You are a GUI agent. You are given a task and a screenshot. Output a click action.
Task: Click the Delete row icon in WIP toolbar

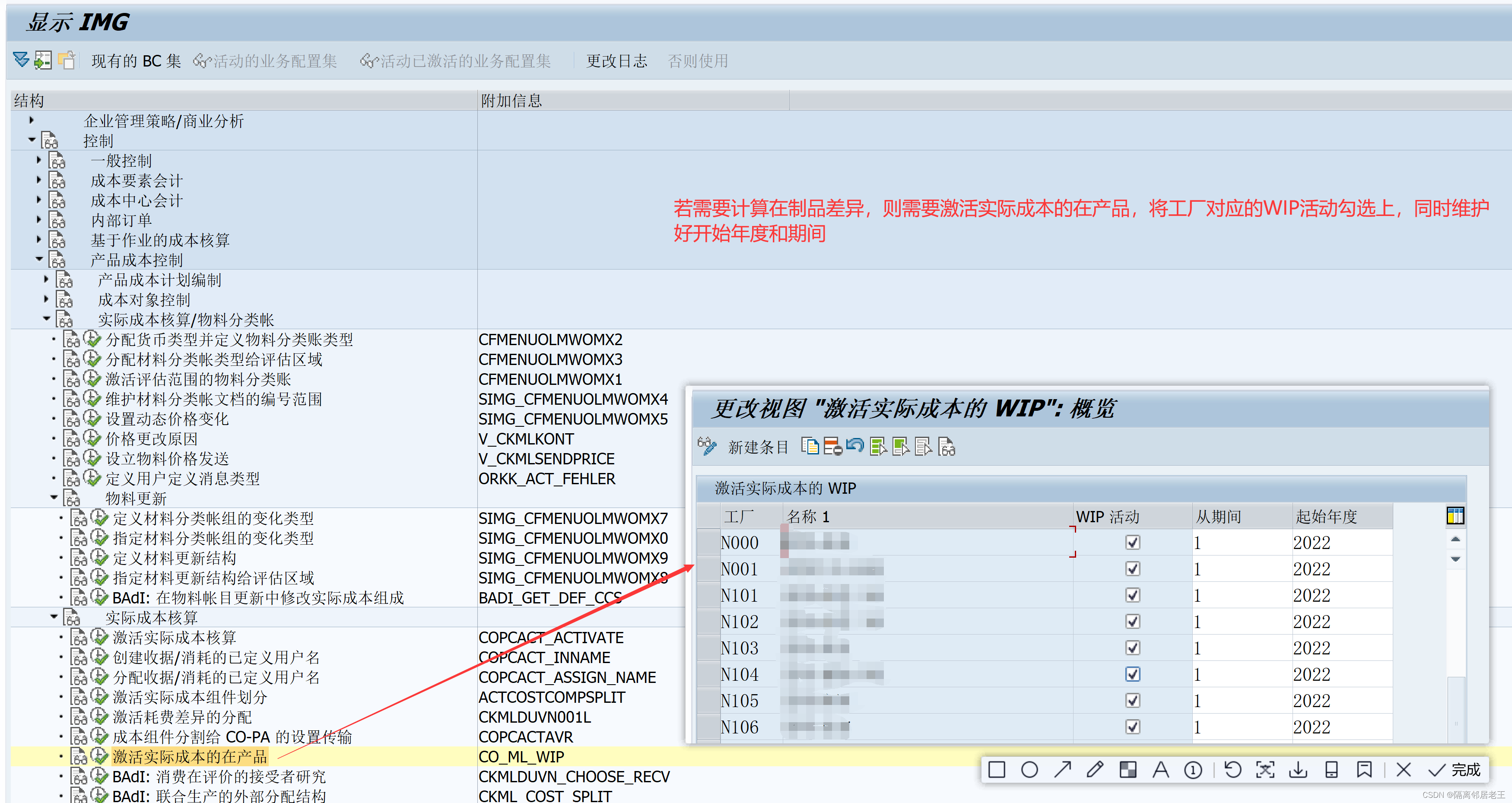coord(832,447)
